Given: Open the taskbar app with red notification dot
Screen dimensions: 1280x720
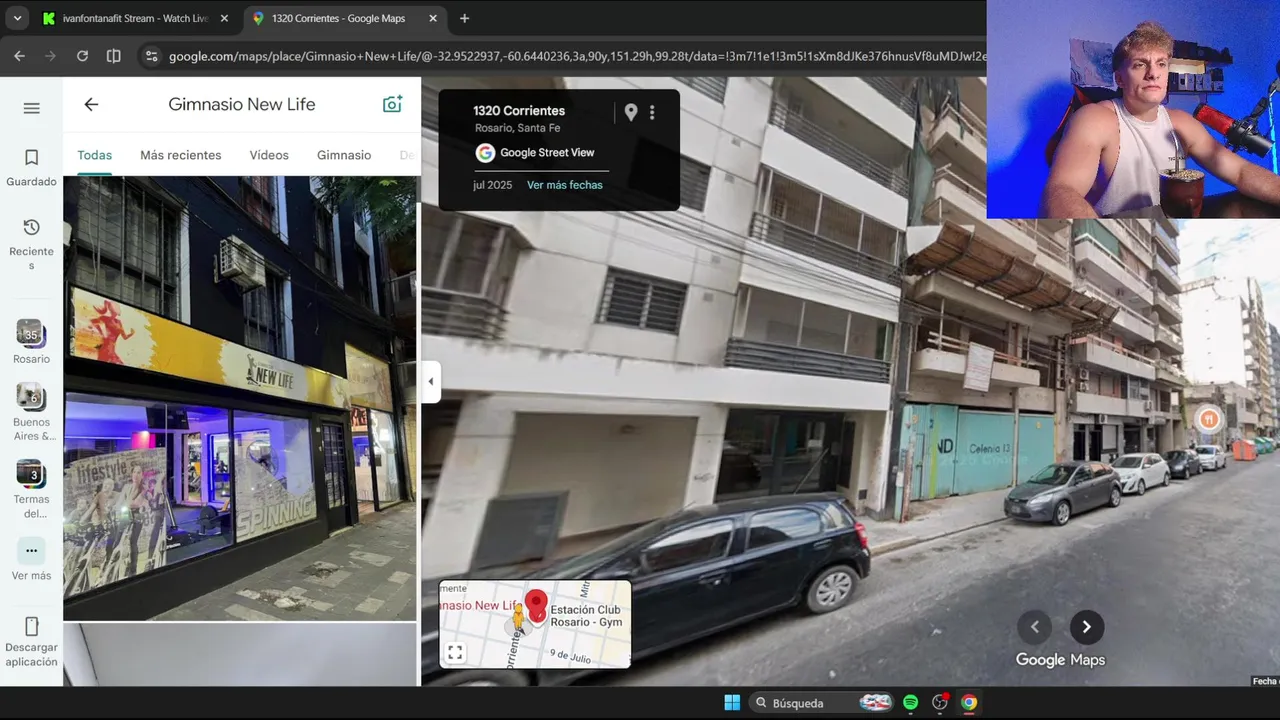Looking at the screenshot, I should coord(939,702).
